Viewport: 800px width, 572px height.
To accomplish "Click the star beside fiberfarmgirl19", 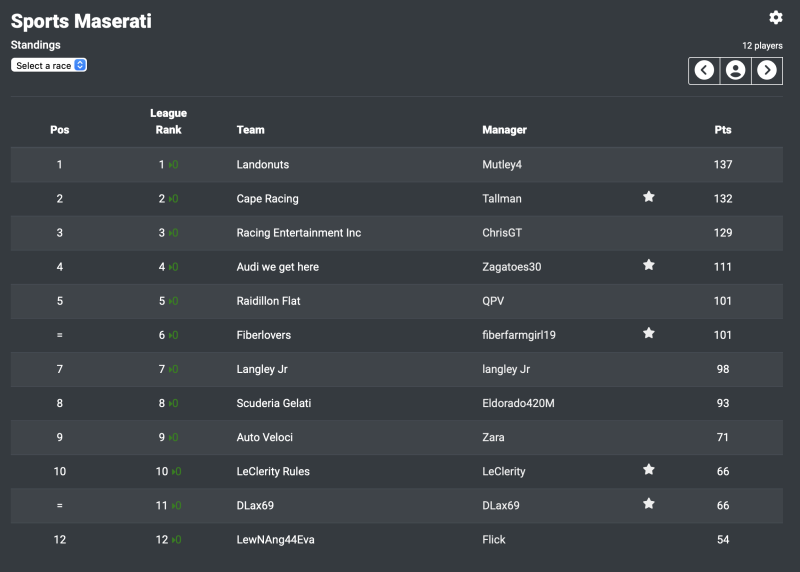I will (x=648, y=333).
